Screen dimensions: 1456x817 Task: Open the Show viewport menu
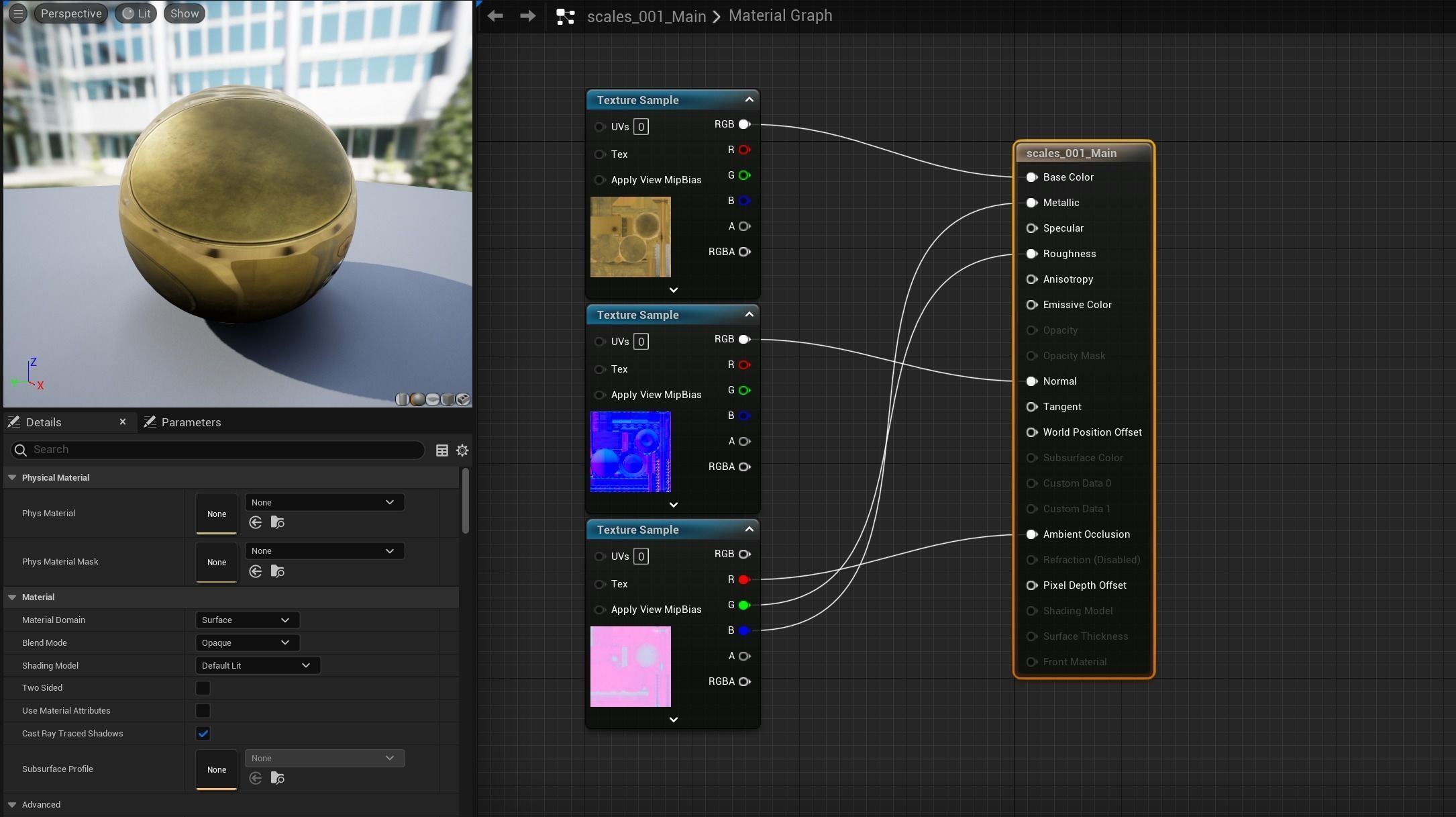click(184, 13)
